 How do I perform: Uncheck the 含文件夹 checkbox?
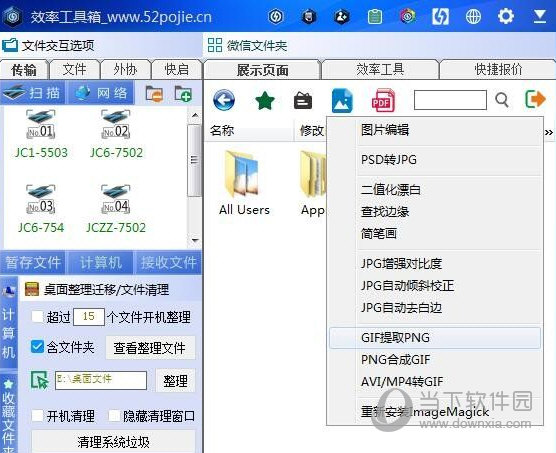coord(37,347)
